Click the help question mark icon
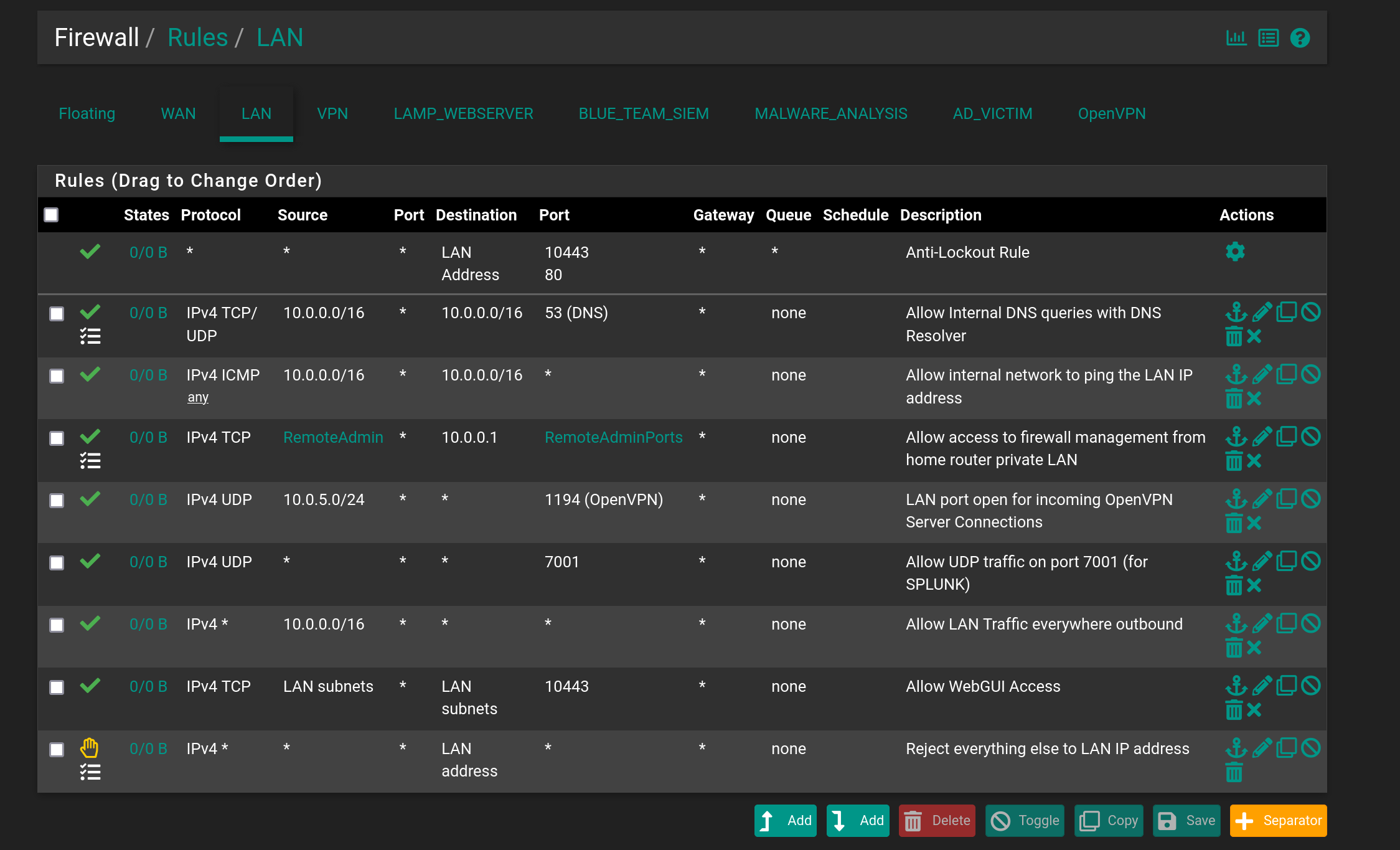Screen dimensions: 1400x850 click(x=1300, y=38)
